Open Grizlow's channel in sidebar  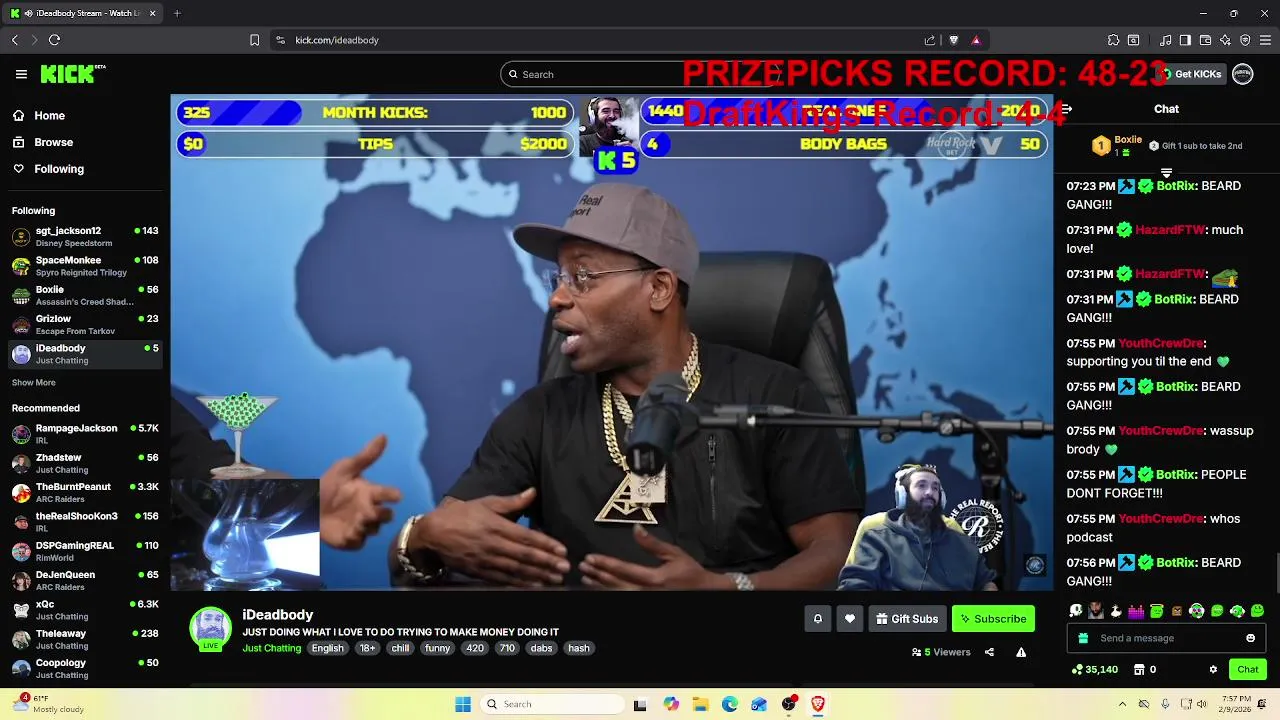tap(85, 325)
